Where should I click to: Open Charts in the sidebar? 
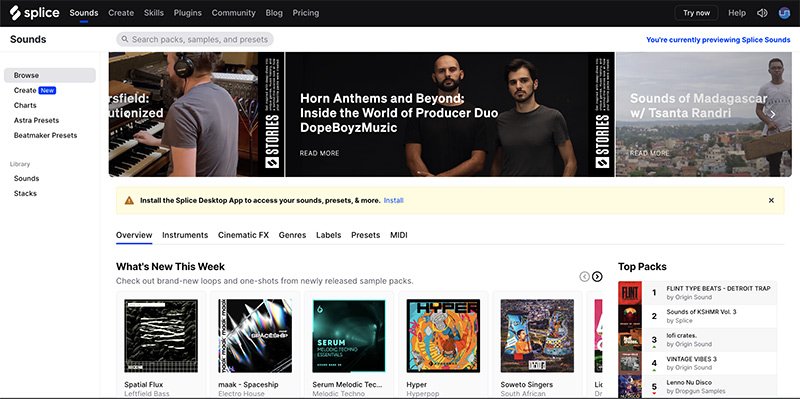click(25, 105)
